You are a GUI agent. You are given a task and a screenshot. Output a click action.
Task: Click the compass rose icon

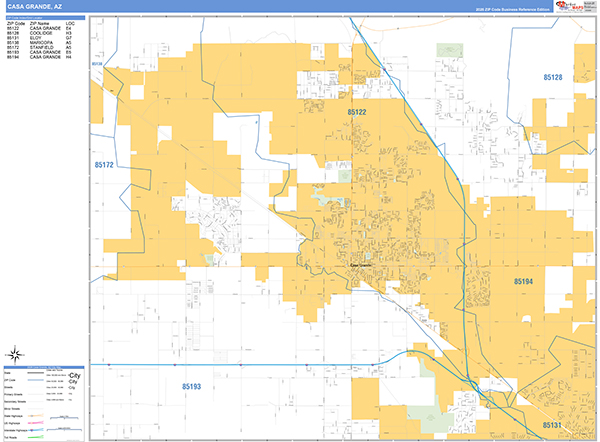pos(15,353)
